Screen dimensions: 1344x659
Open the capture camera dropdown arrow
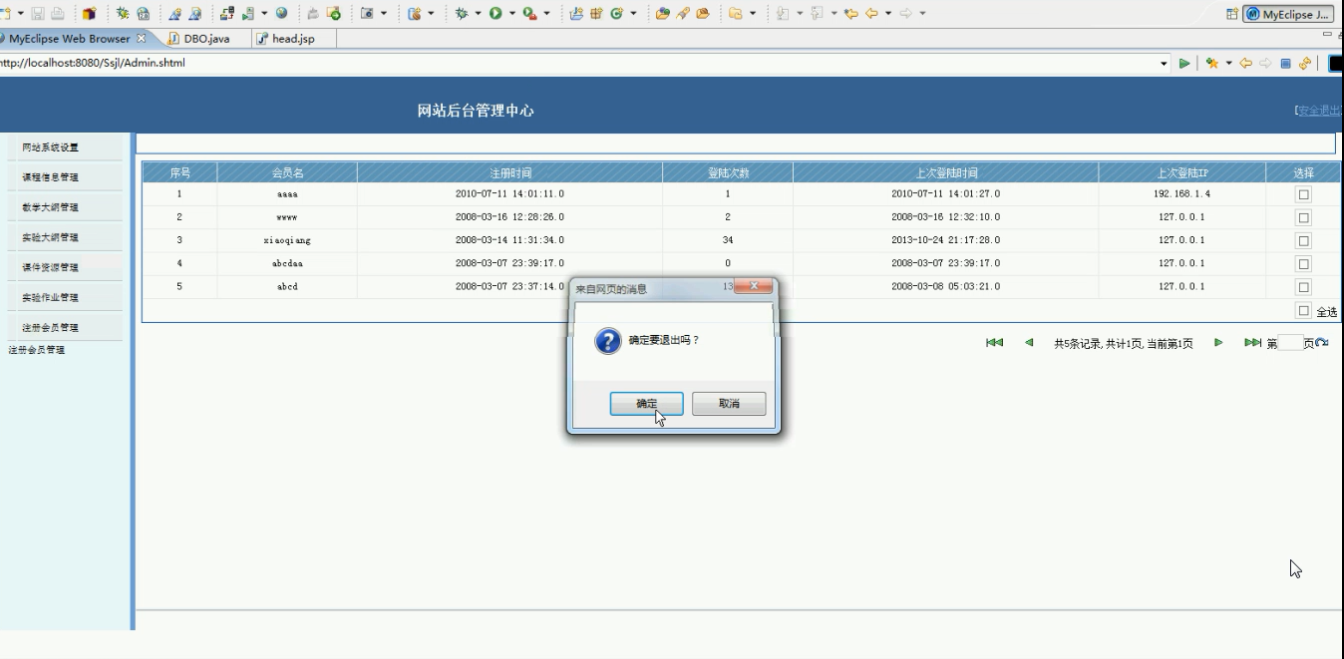(x=384, y=13)
